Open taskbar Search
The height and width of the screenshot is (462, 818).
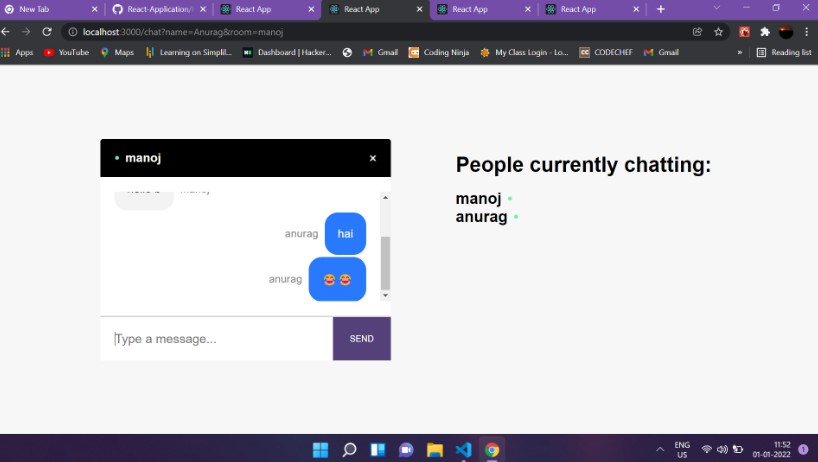[349, 449]
